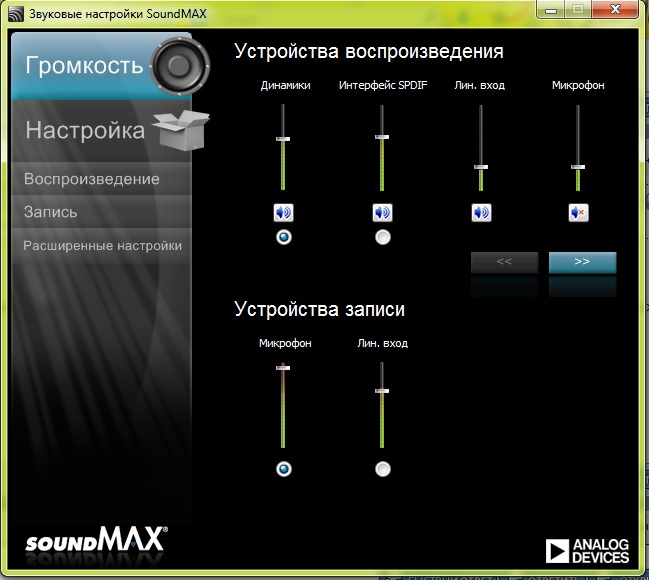Select Лин. вход as recording device
Screen dimensions: 649x580
pyautogui.click(x=382, y=468)
